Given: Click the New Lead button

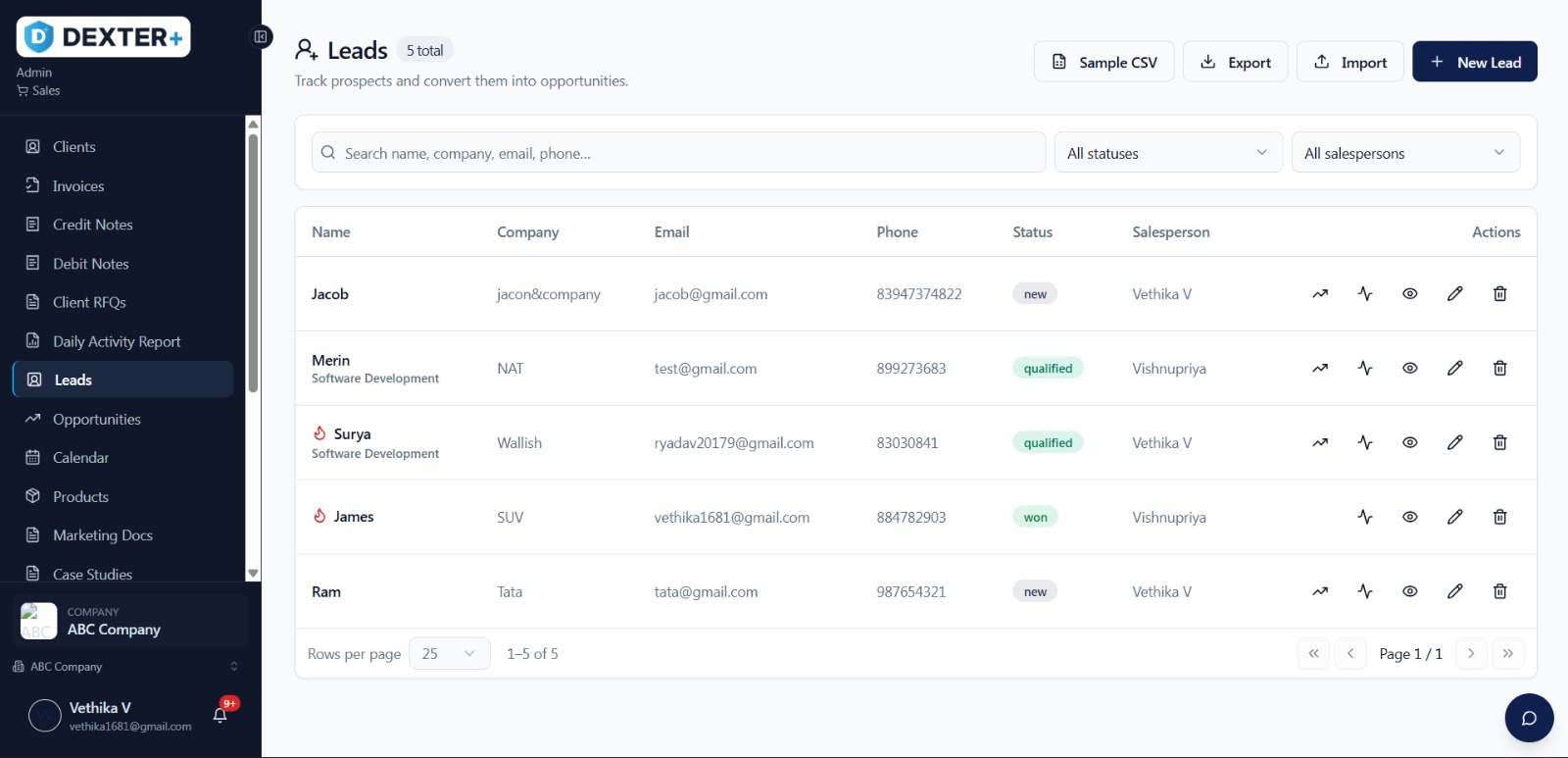Looking at the screenshot, I should 1474,62.
